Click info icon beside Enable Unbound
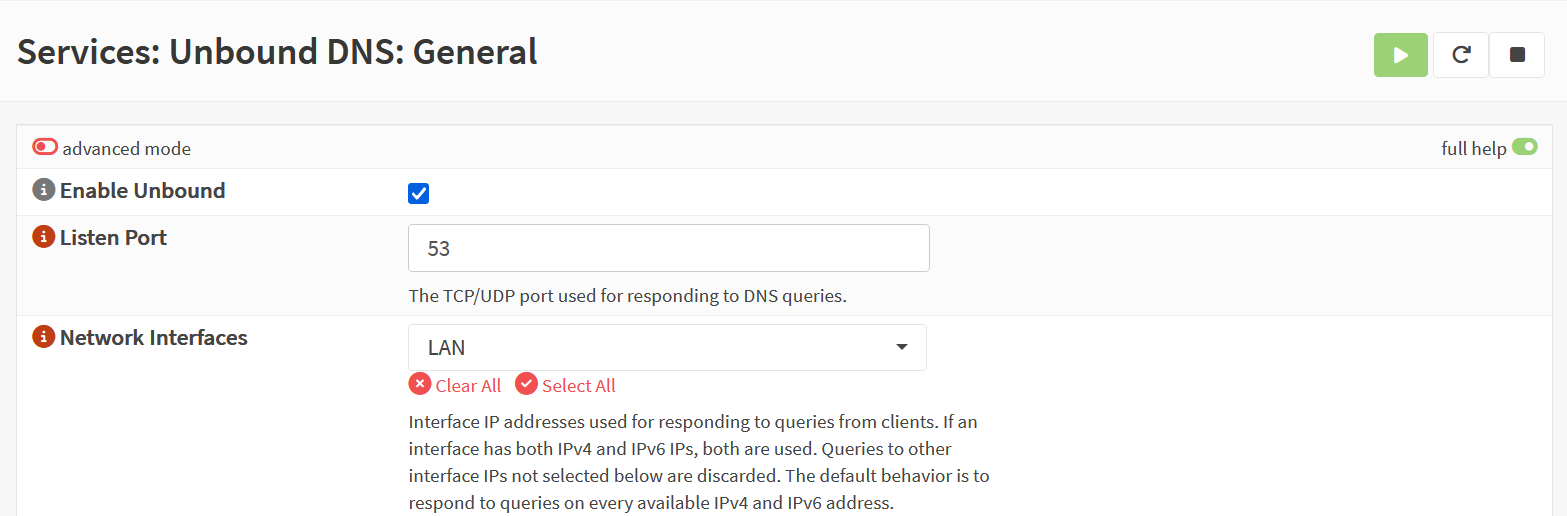The image size is (1567, 516). point(43,190)
